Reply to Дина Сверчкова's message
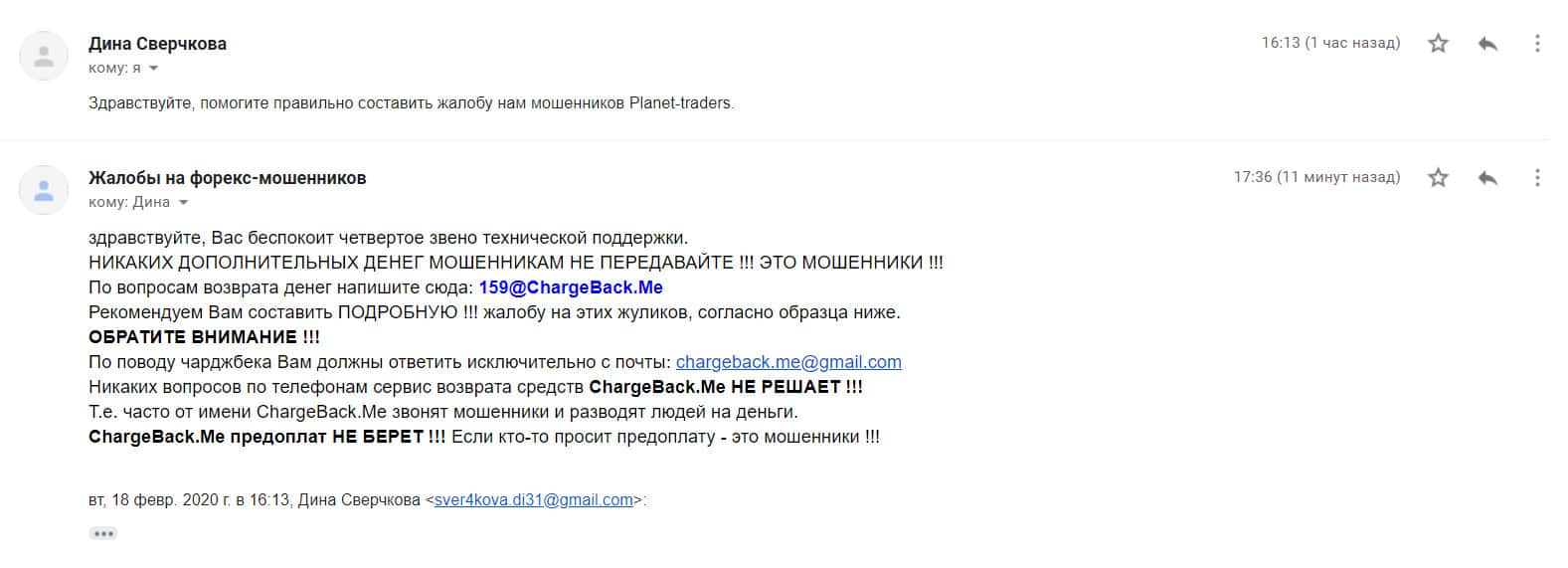Screen dimensions: 1568x568 1487,43
